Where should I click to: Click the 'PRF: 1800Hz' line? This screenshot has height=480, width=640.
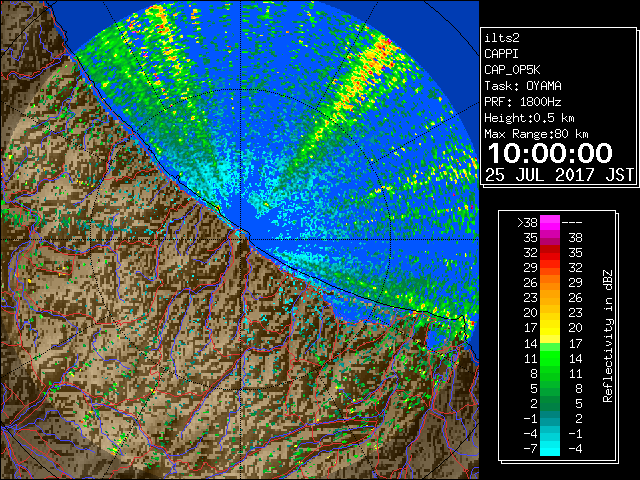tap(523, 102)
